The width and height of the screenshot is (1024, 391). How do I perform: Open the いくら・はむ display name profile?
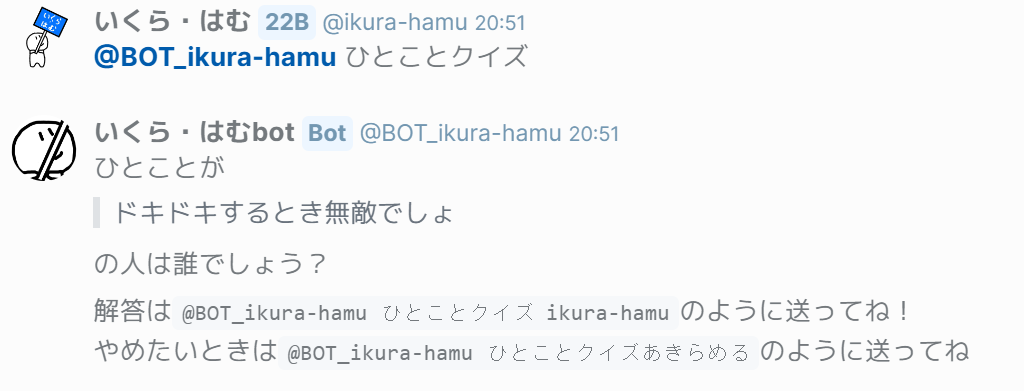(173, 22)
